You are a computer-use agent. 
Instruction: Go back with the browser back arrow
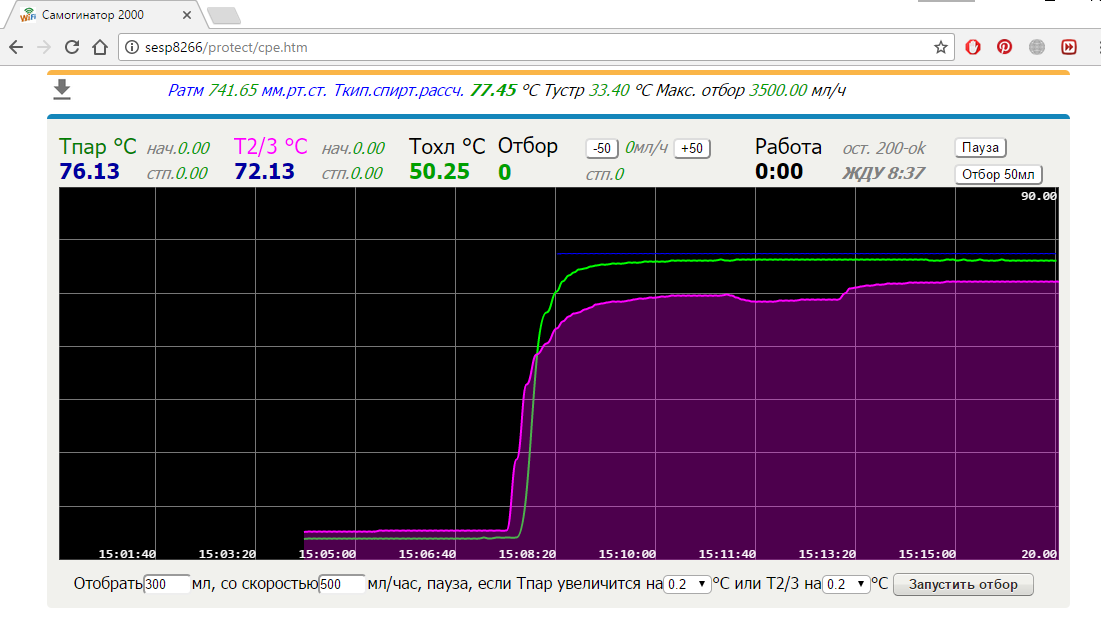pos(16,47)
